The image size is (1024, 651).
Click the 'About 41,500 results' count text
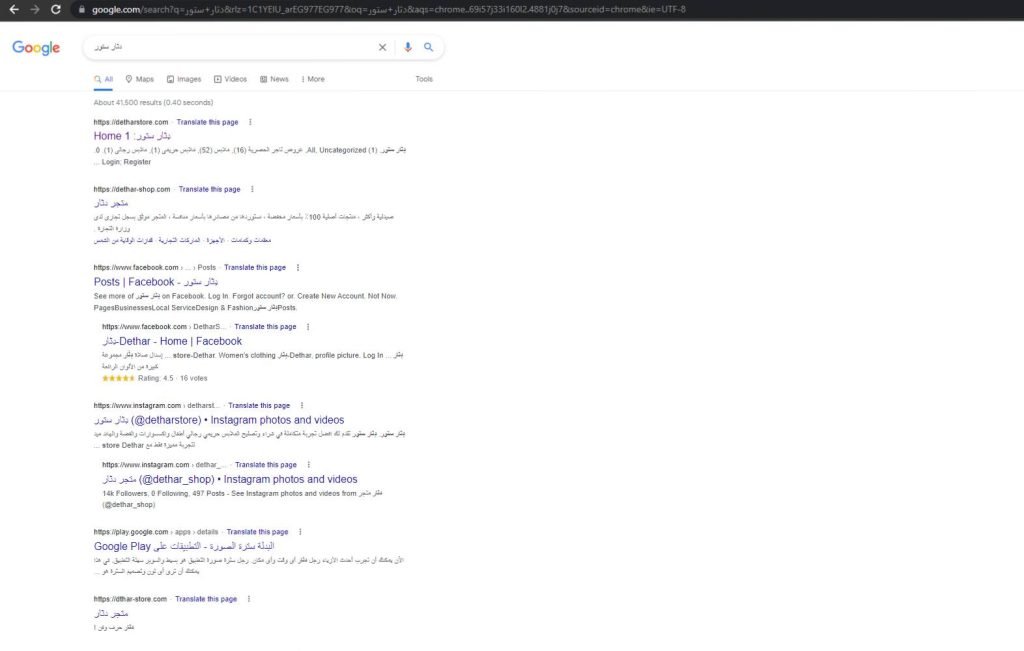point(153,103)
